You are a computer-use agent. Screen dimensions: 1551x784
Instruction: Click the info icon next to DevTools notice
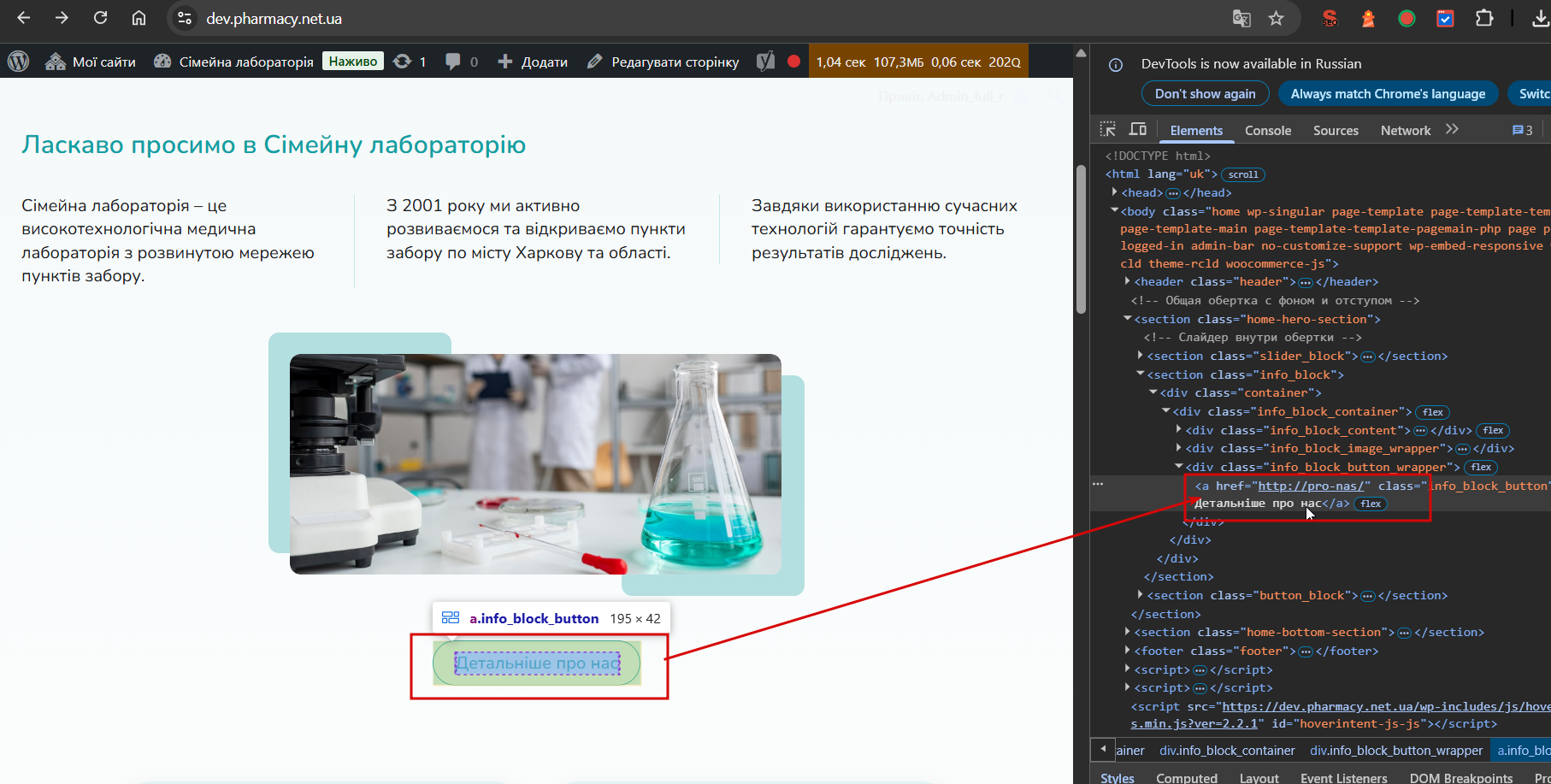pos(1116,64)
